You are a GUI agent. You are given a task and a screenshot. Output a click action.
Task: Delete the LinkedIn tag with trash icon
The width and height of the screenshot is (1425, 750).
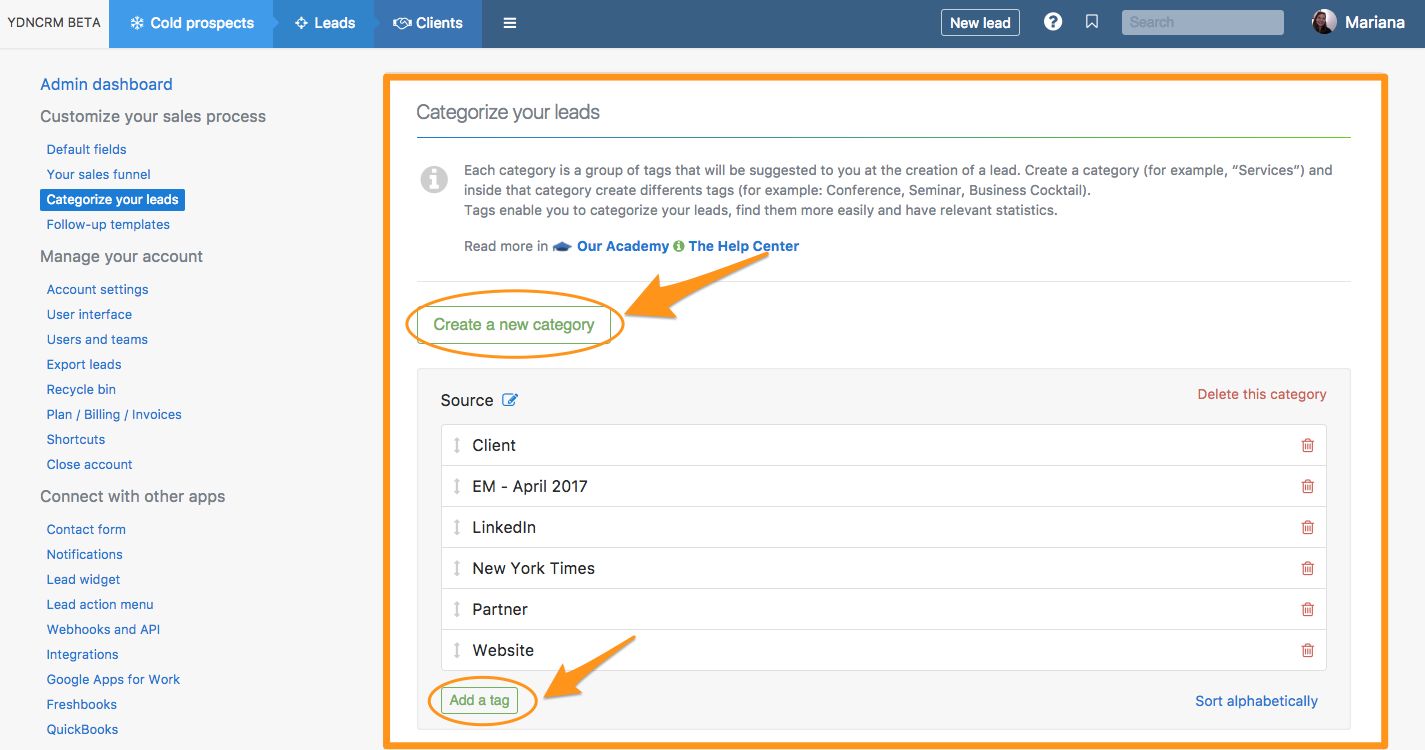tap(1307, 527)
